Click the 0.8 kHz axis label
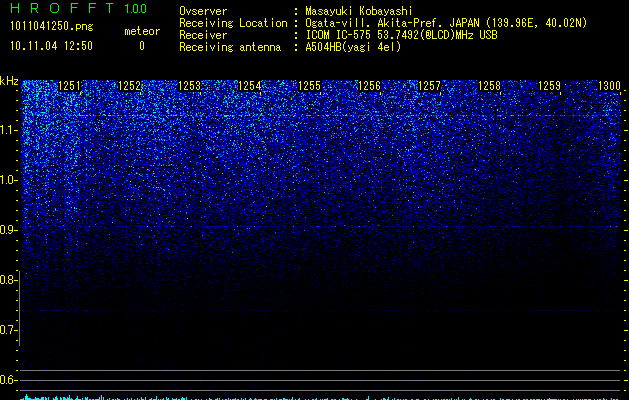 (9, 280)
